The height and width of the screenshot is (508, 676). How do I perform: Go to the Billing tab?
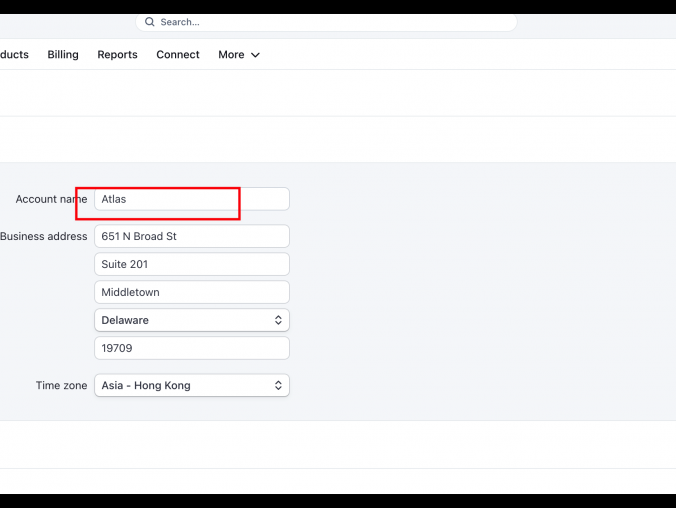(x=63, y=55)
